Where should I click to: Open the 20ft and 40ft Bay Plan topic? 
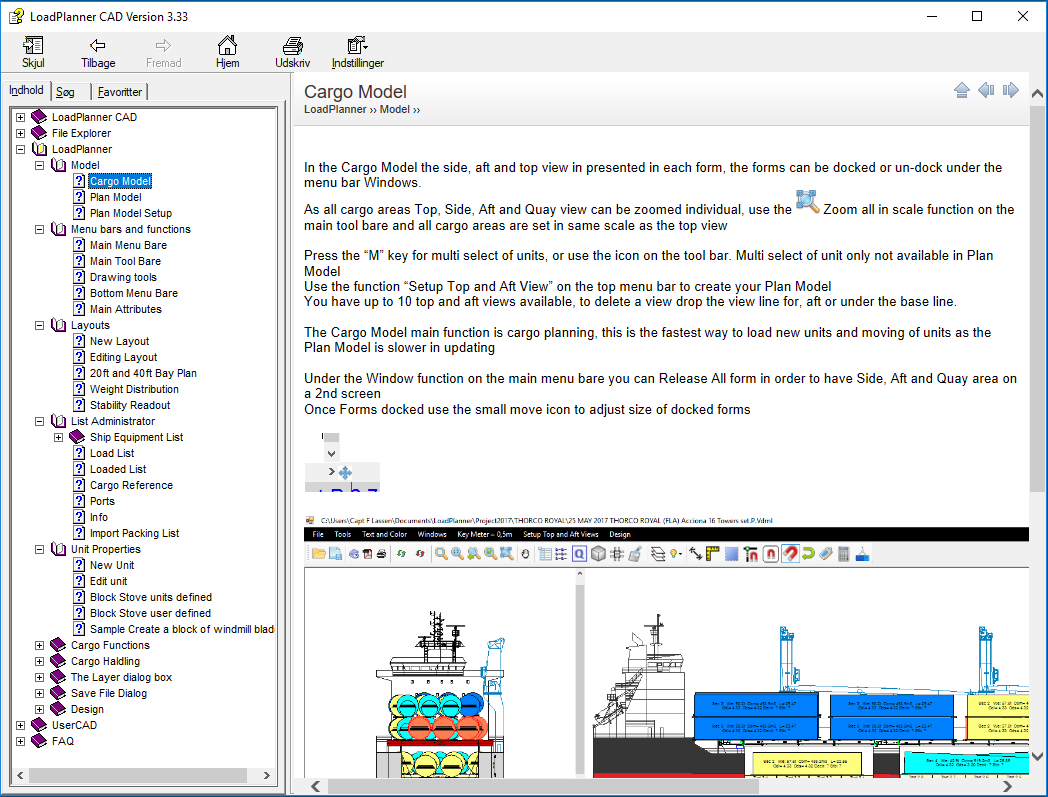pyautogui.click(x=143, y=373)
